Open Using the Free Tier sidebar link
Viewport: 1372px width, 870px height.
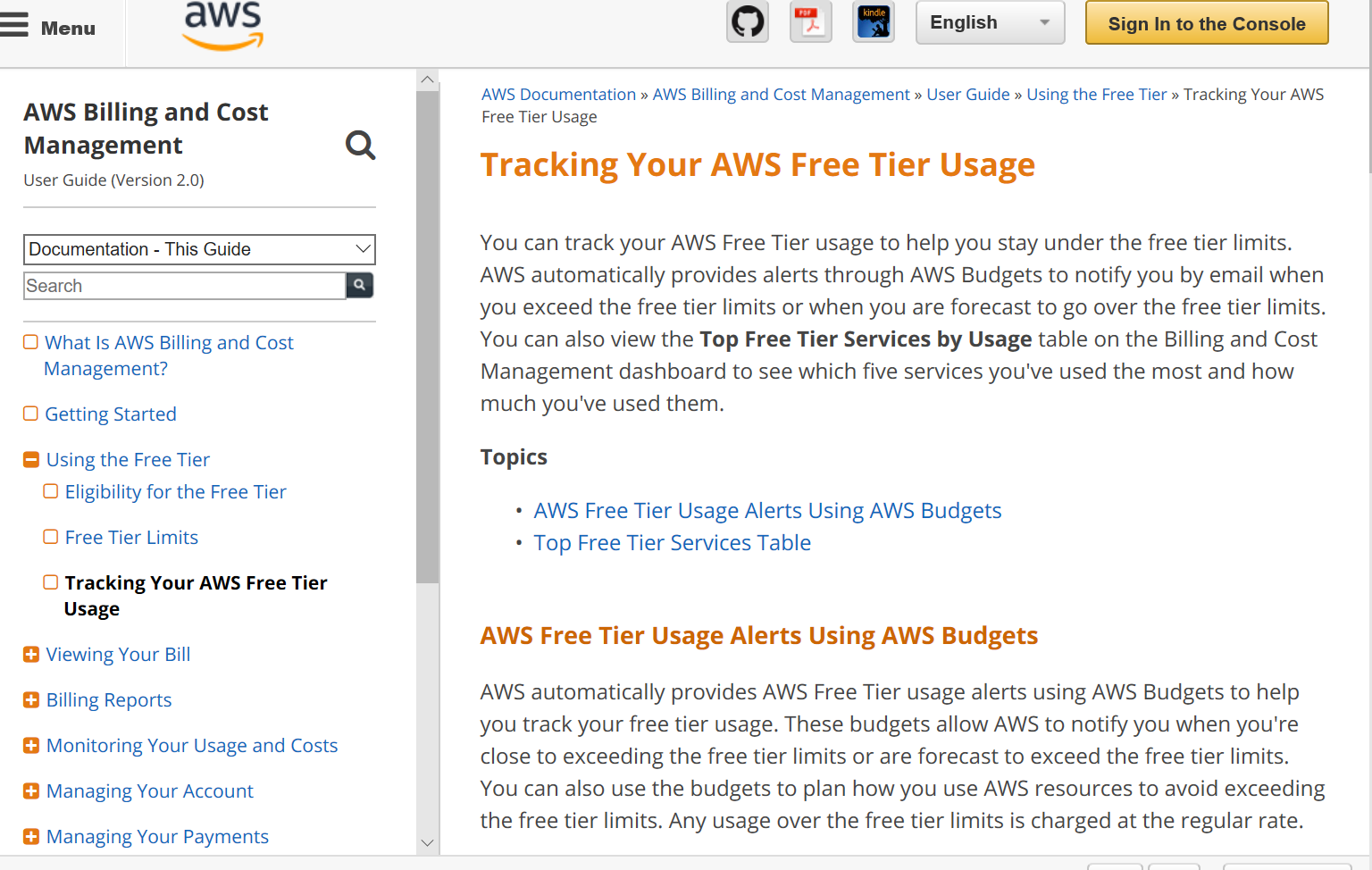(128, 460)
